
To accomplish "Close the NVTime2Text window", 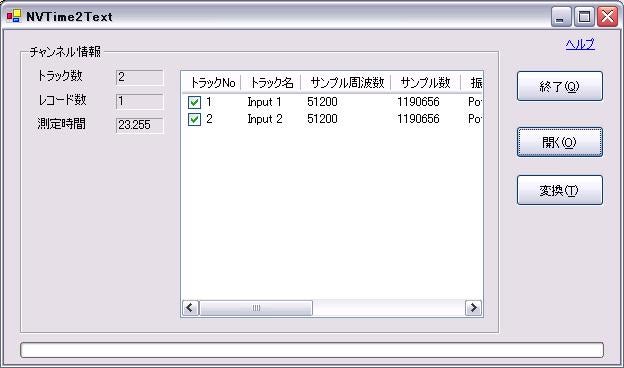I will tap(608, 17).
